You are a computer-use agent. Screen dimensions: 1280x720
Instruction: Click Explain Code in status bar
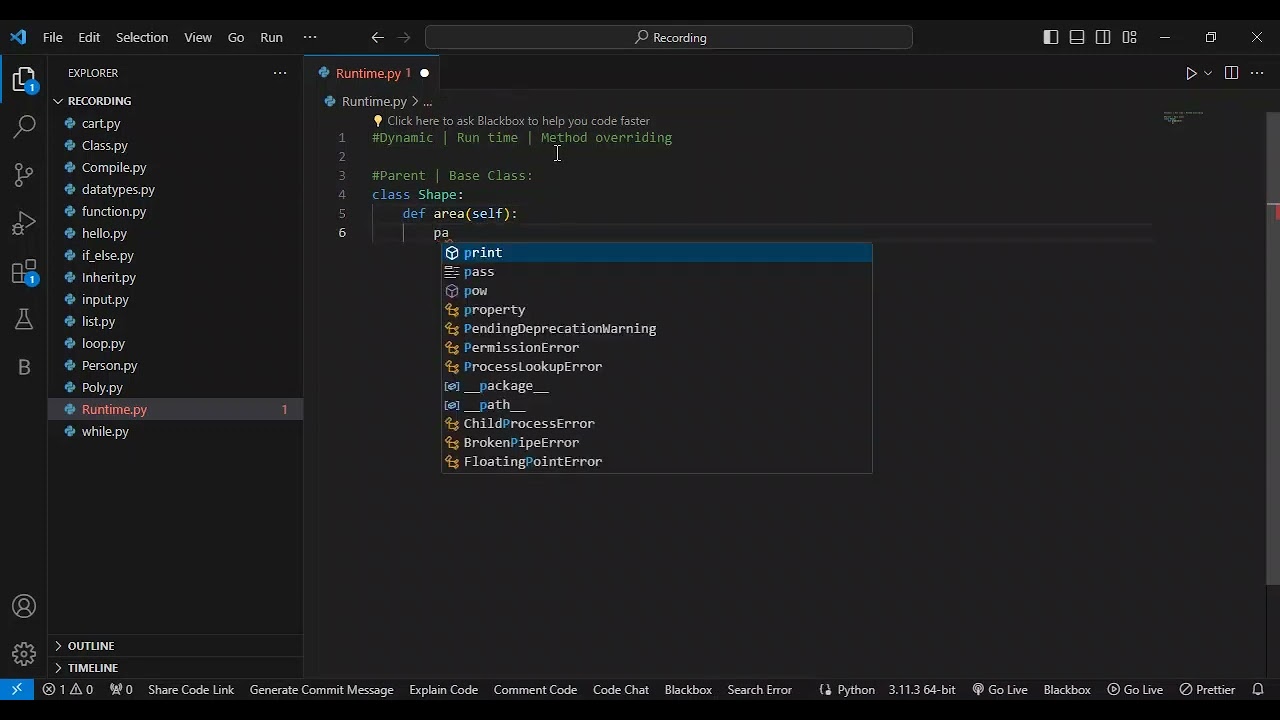click(x=443, y=690)
